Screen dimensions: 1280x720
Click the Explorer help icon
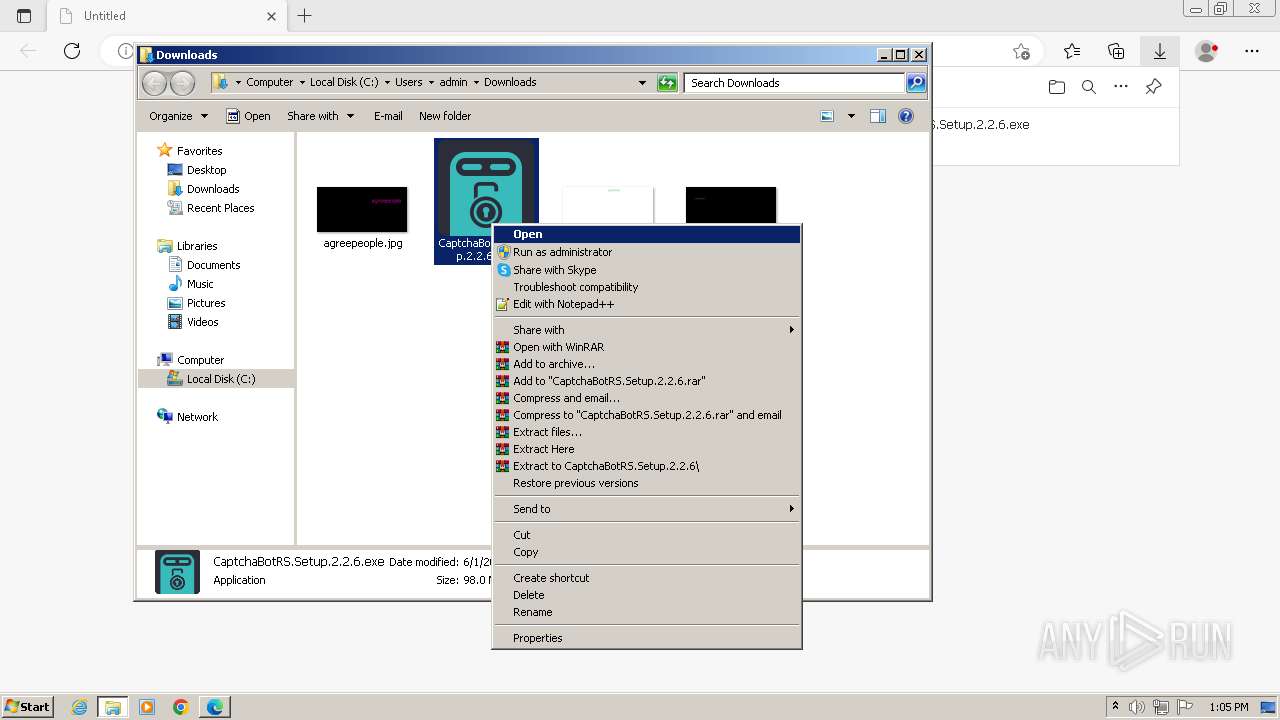coord(906,116)
